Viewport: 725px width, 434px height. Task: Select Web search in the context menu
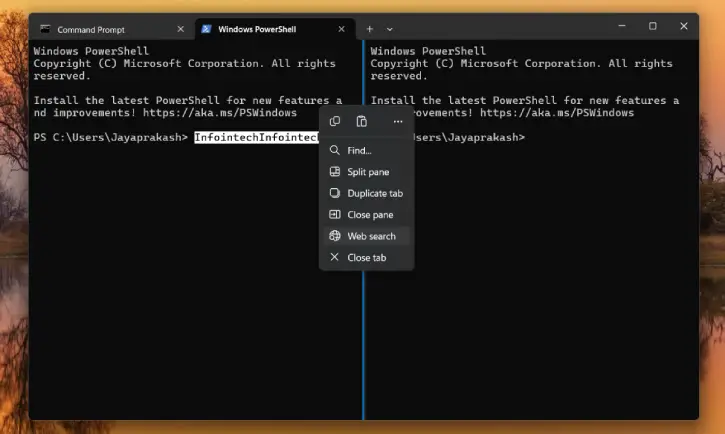coord(370,236)
